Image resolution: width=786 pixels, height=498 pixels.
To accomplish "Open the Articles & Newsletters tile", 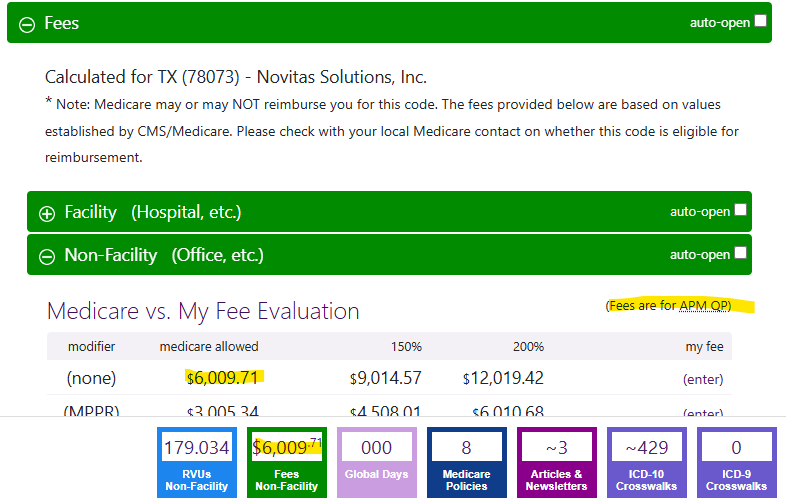I will point(557,461).
